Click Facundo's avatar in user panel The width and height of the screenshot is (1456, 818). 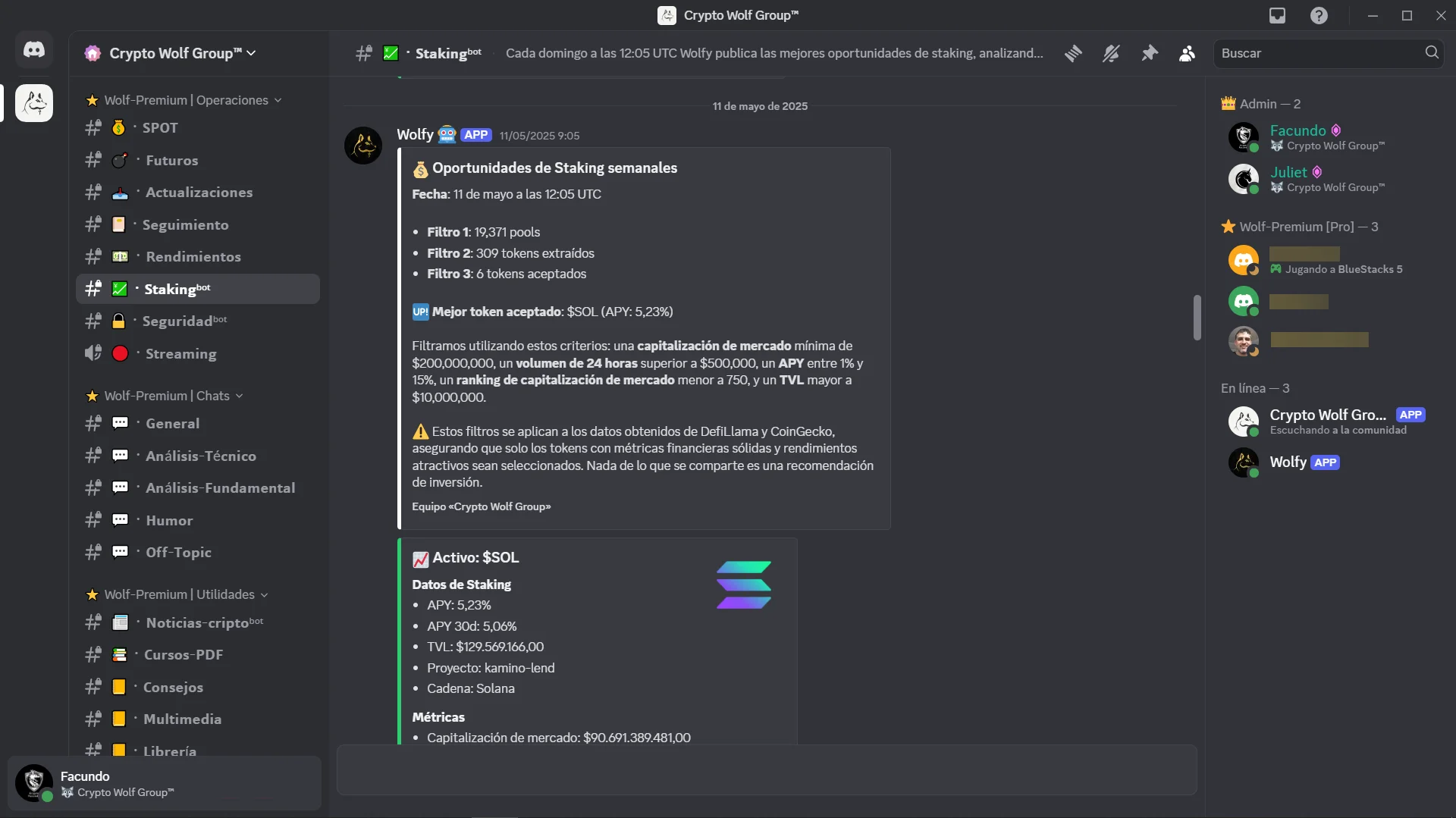click(x=34, y=783)
